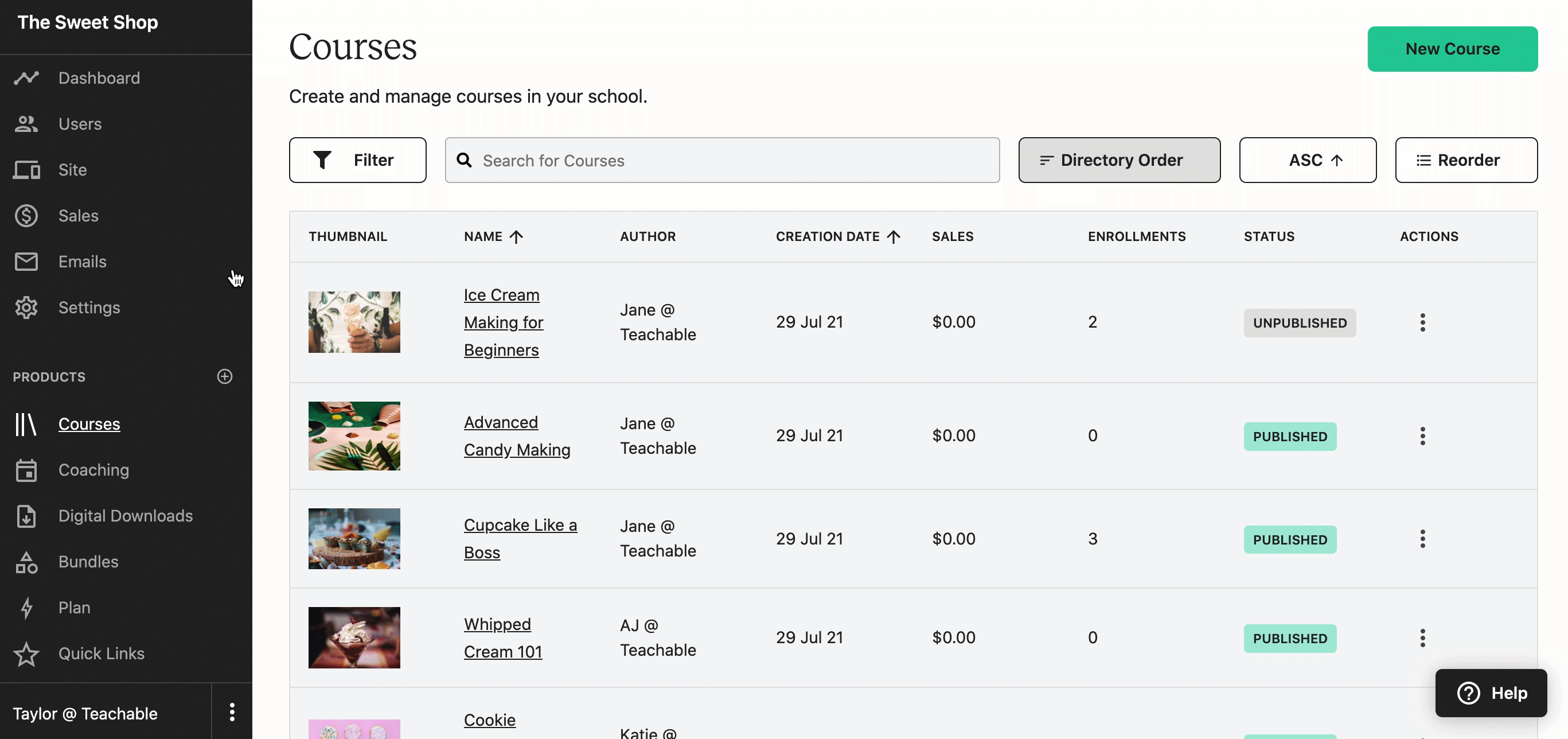Screen dimensions: 1568x739
Task: Sort by the NAME column header
Action: [493, 236]
